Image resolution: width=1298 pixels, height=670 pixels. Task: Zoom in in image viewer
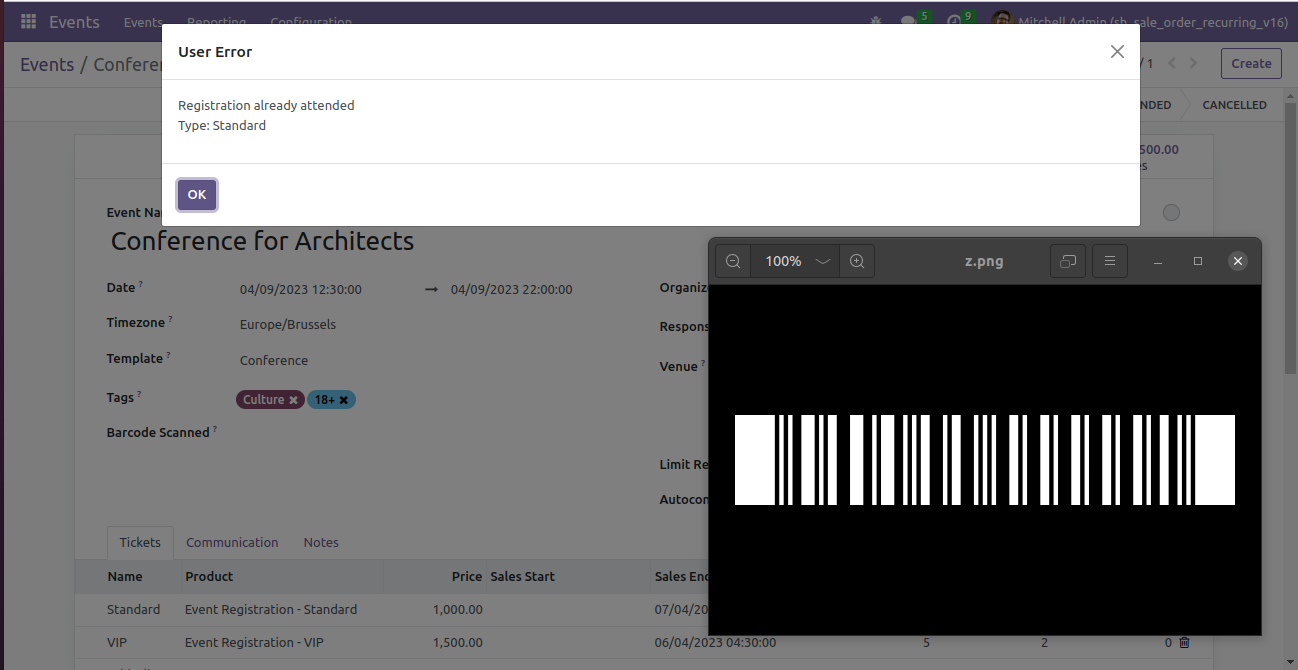857,261
